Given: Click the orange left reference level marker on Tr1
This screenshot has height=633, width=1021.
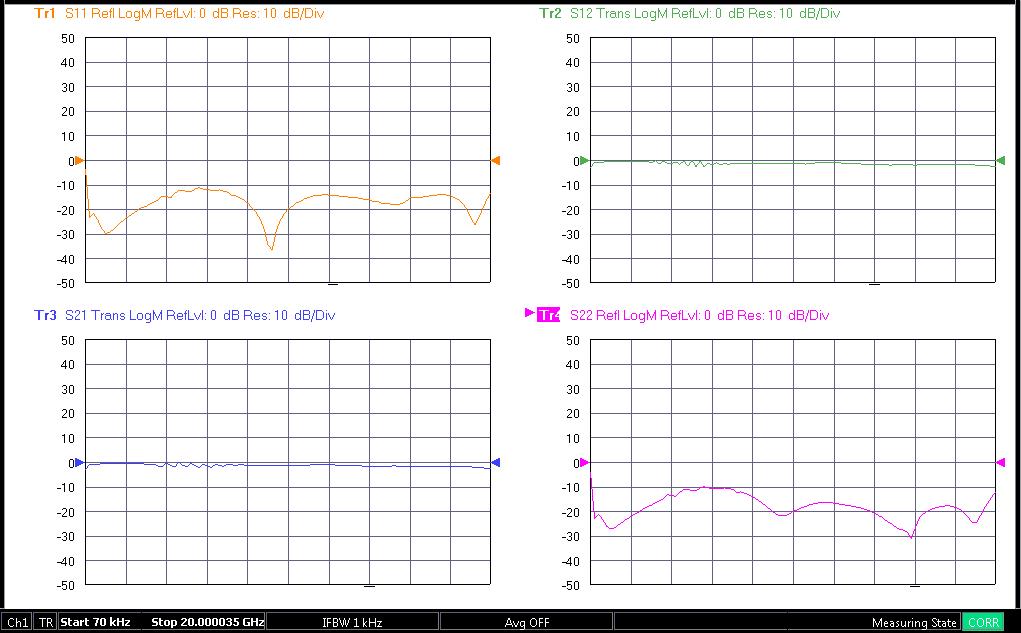Looking at the screenshot, I should (79, 160).
